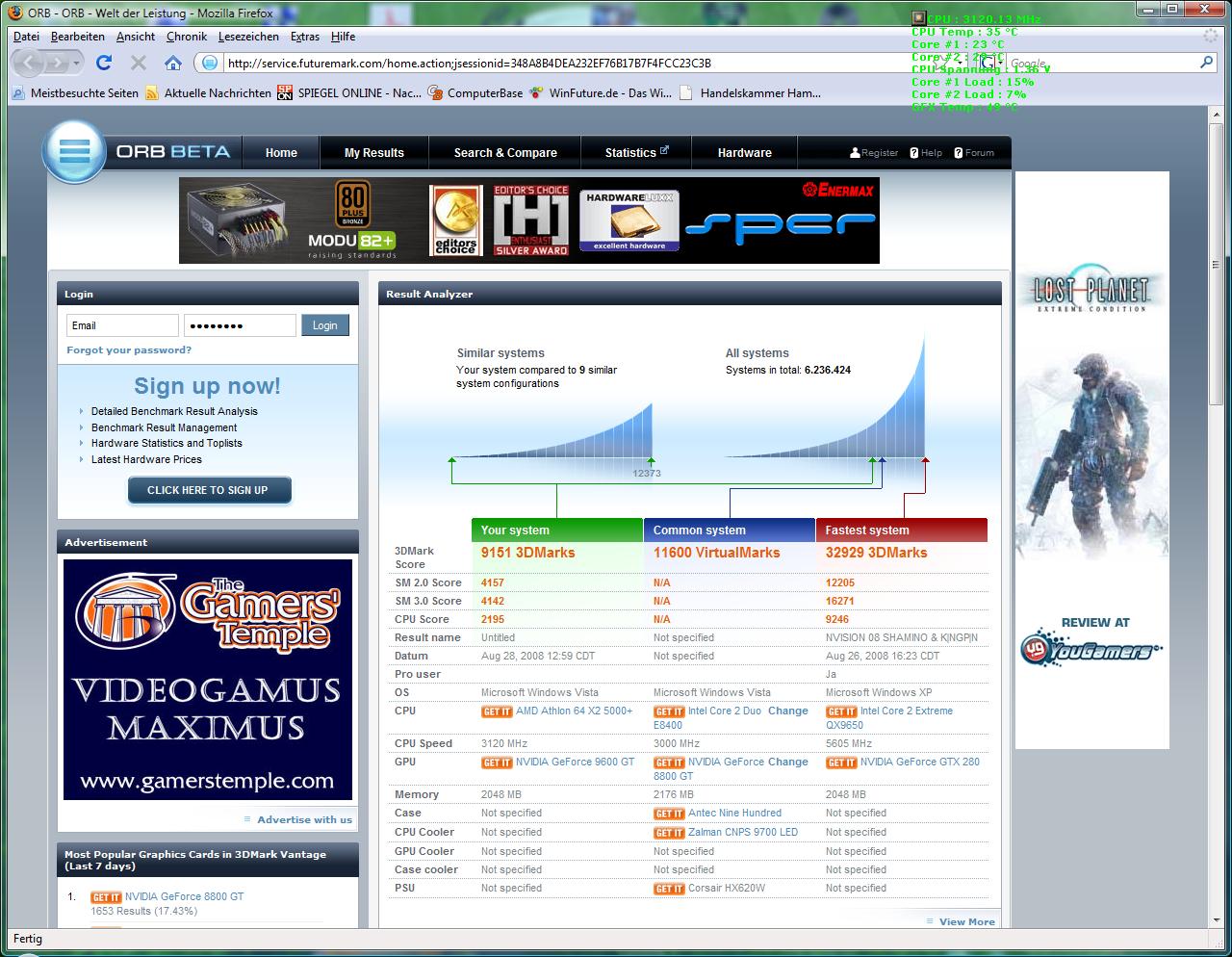Click the View More link
This screenshot has height=957, width=1232.
tap(966, 922)
